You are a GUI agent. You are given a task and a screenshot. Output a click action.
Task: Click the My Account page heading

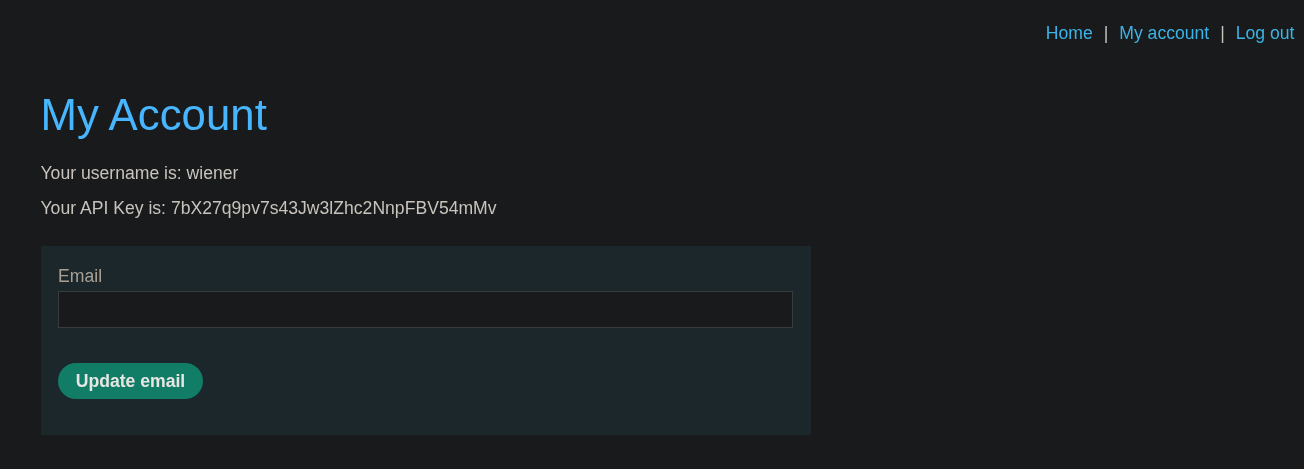[x=153, y=115]
